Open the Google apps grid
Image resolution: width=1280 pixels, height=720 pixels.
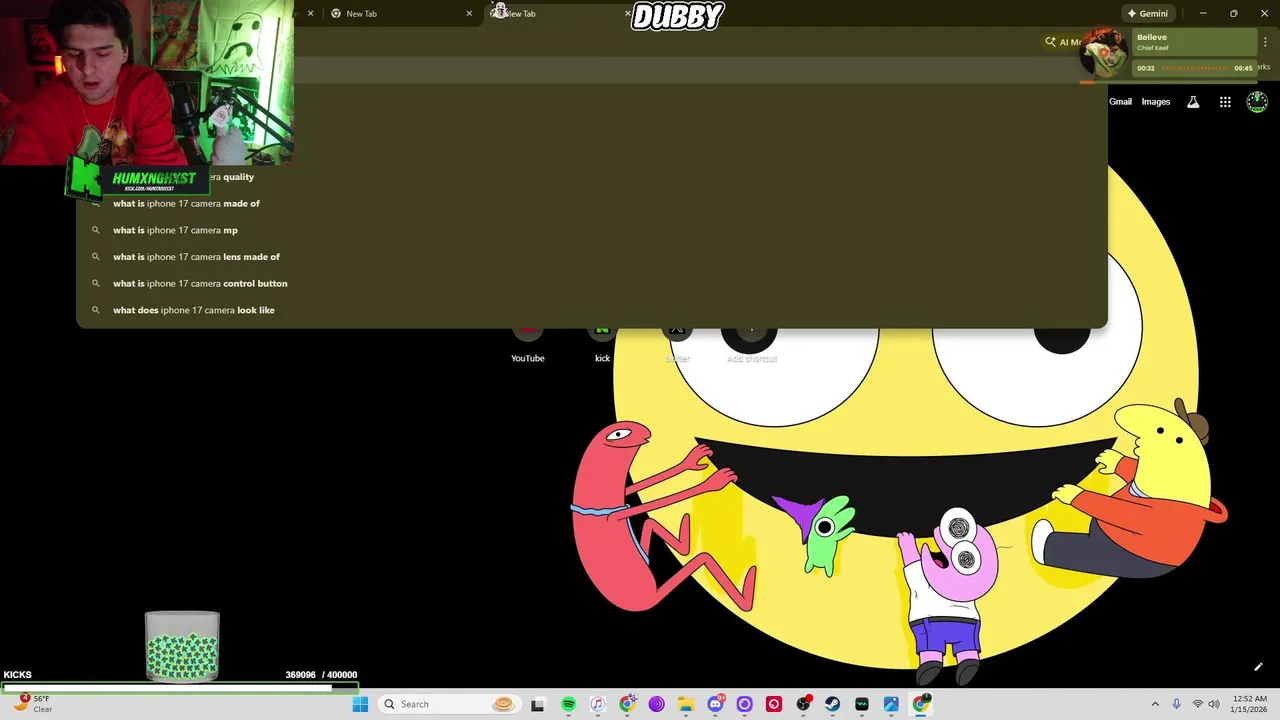pos(1225,102)
